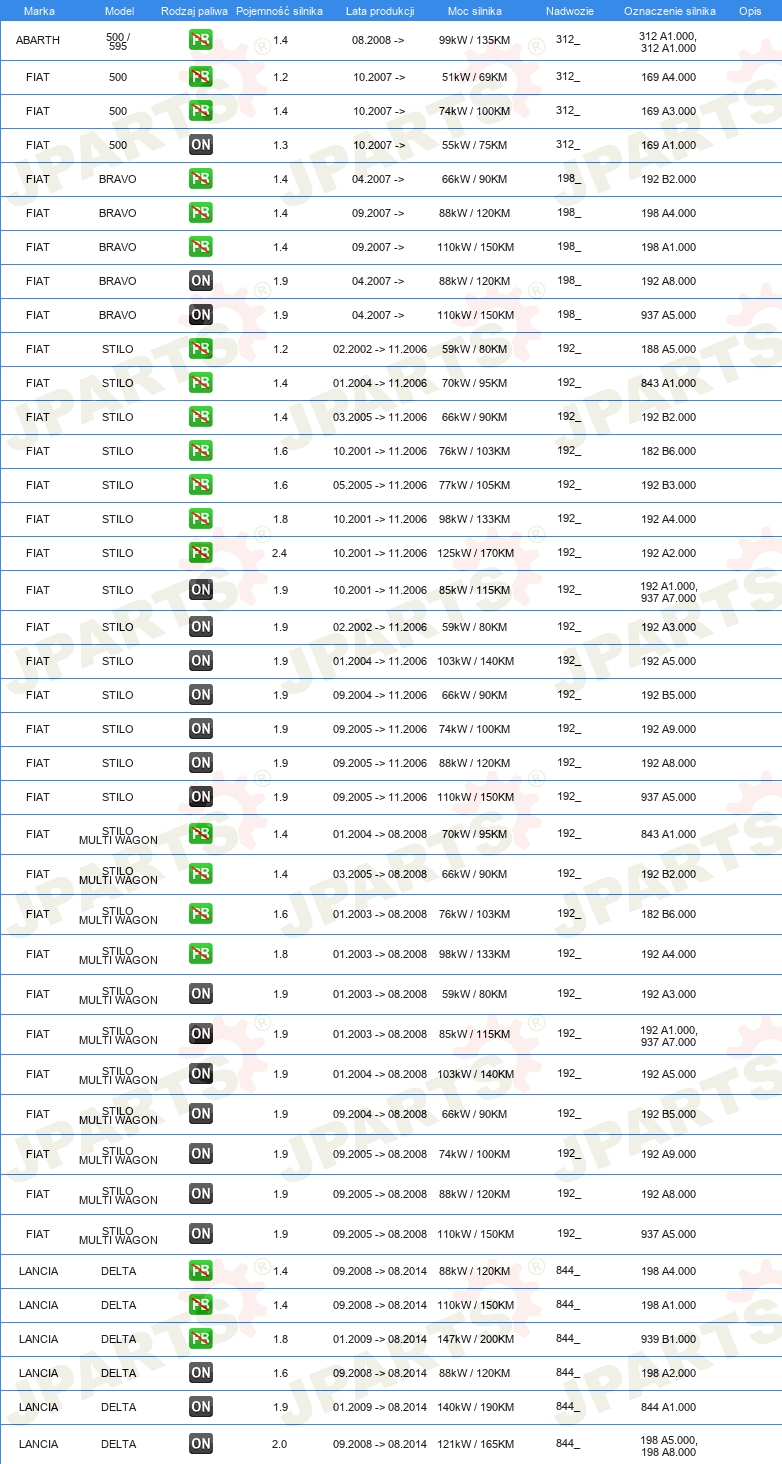The image size is (782, 1464).
Task: Click engine code 312 A1.000, 312 A1.000
Action: click(x=668, y=41)
